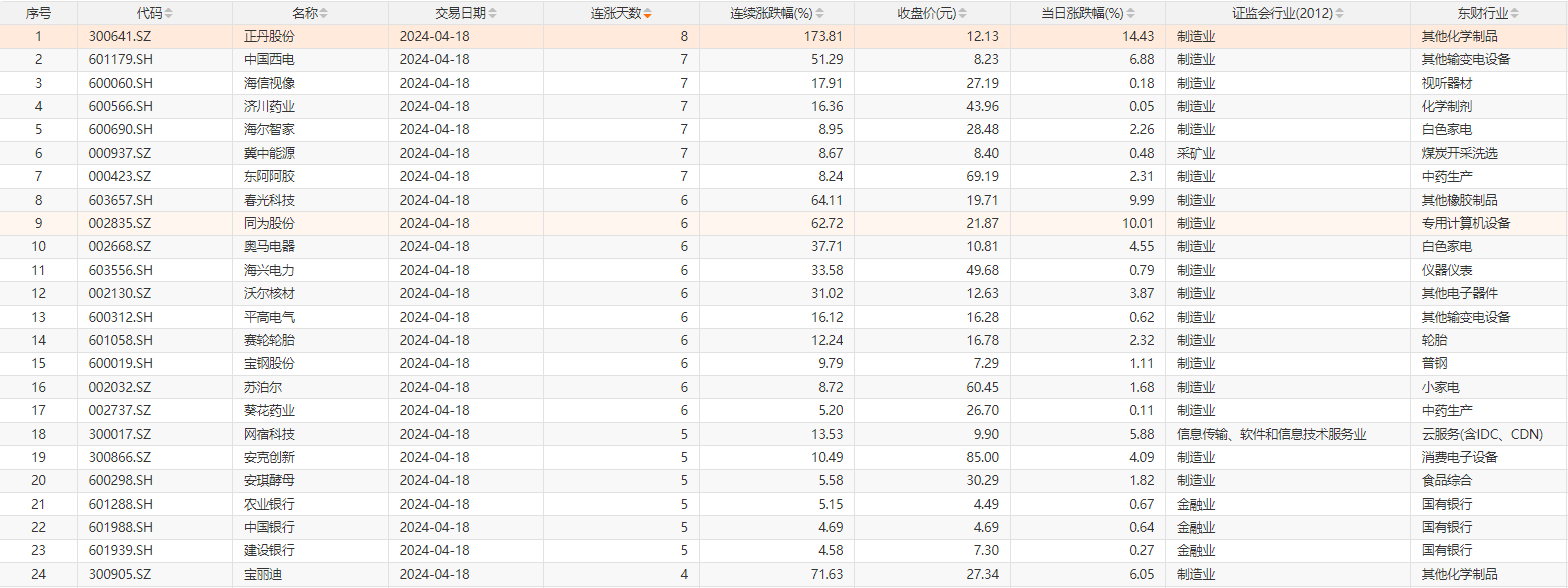Viewport: 1568px width, 588px height.
Task: Click the sort arrows beside 代码 header
Action: [x=168, y=14]
